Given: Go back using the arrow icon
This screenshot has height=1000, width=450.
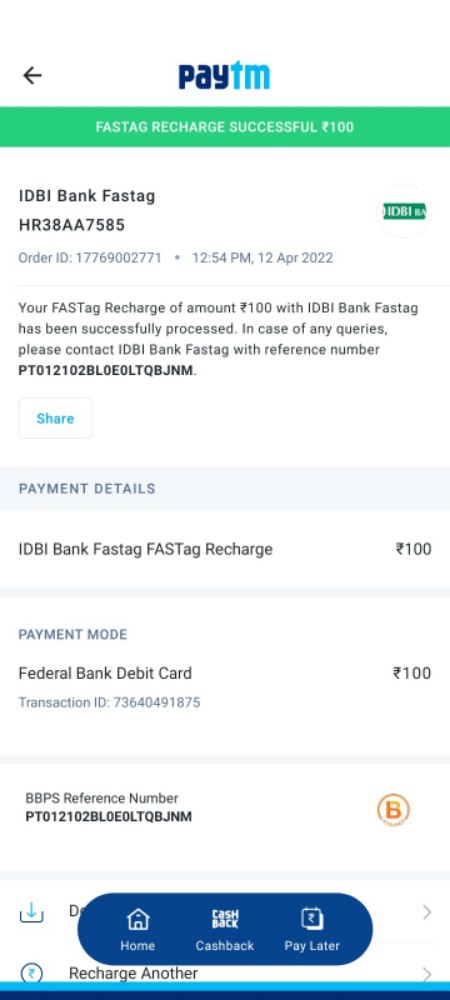Looking at the screenshot, I should tap(32, 76).
